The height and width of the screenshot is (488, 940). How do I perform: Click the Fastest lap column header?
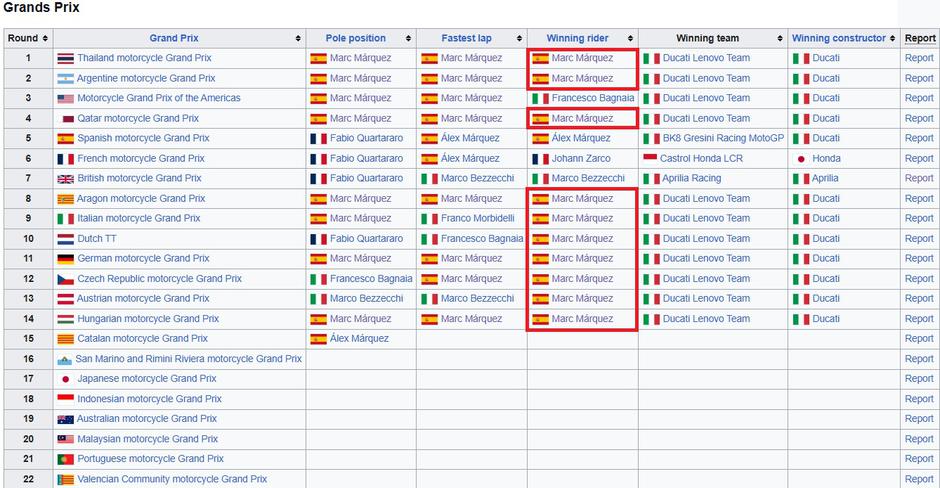tap(466, 38)
